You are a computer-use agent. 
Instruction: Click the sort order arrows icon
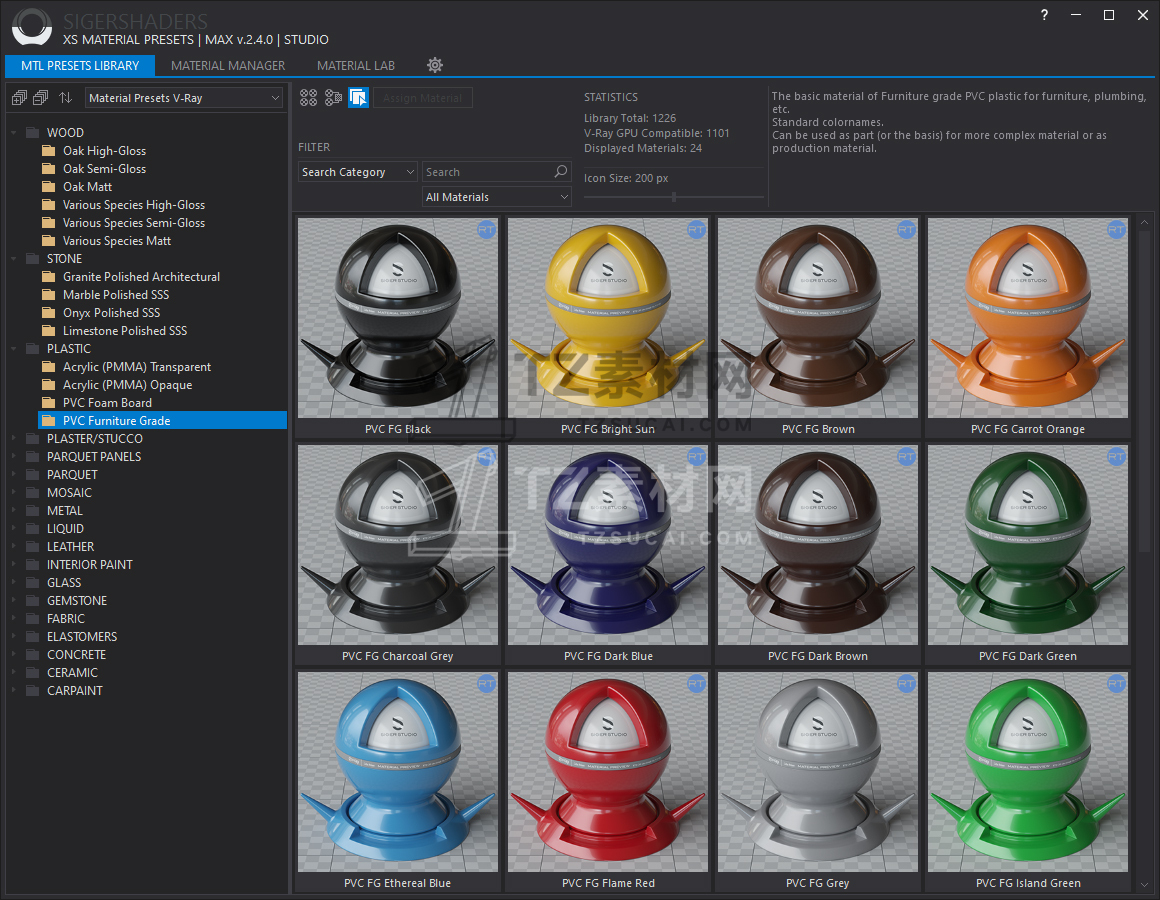coord(66,98)
